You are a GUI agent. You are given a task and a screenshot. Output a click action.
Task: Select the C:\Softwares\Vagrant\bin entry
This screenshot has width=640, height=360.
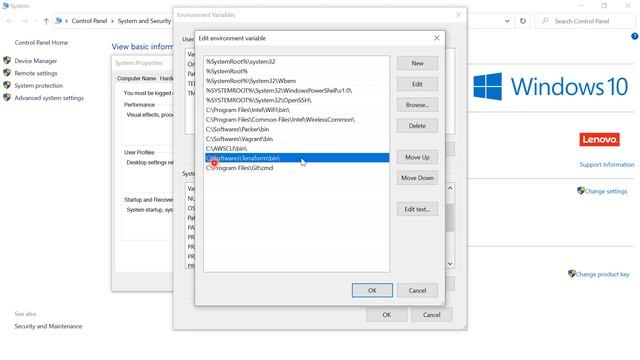point(296,139)
